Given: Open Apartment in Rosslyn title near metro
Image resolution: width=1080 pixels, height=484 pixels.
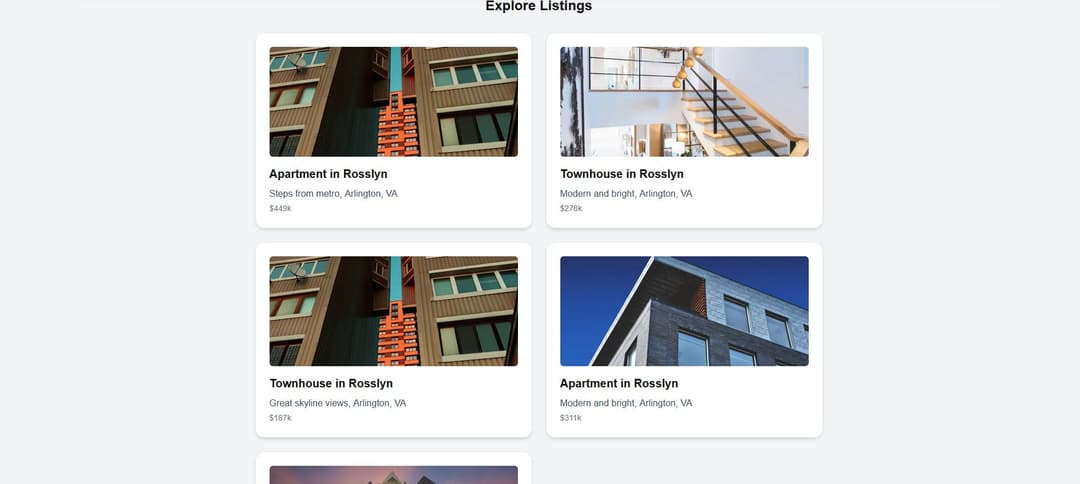Looking at the screenshot, I should point(329,174).
